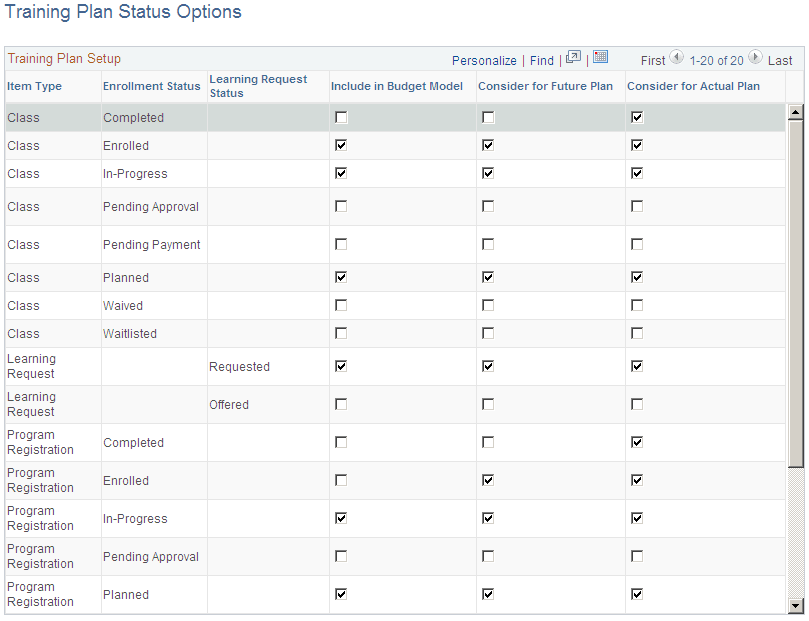Disable Consider for Actual Plan for Class Enrolled
Viewport: 809px width, 621px height.
pyautogui.click(x=637, y=145)
